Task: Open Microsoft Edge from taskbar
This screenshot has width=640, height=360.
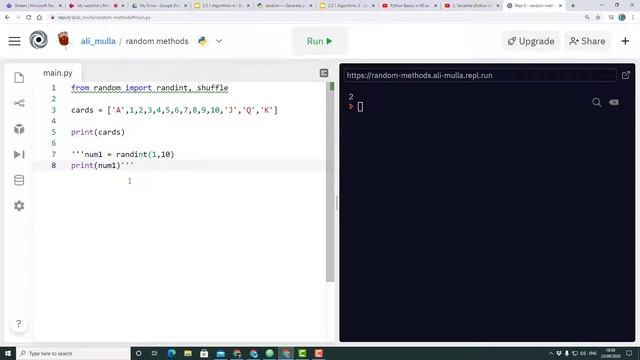Action: pyautogui.click(x=171, y=353)
